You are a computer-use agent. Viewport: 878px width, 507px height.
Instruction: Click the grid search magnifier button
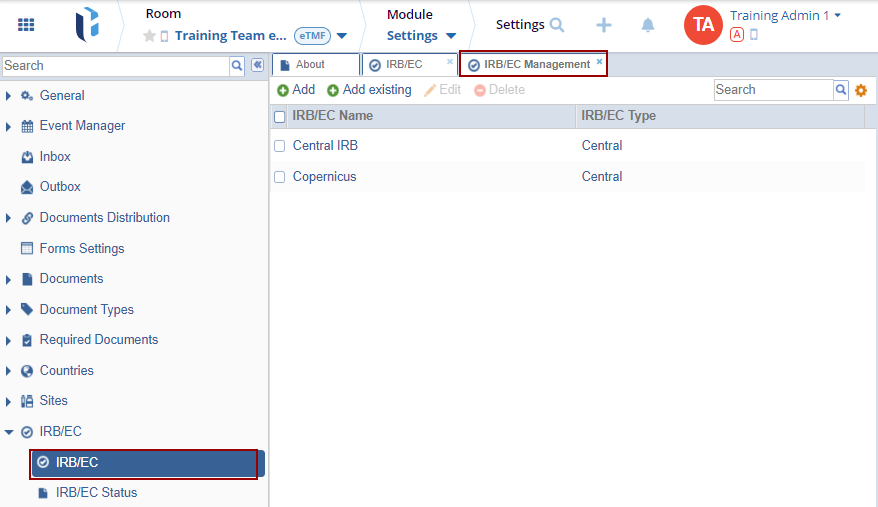[x=841, y=90]
